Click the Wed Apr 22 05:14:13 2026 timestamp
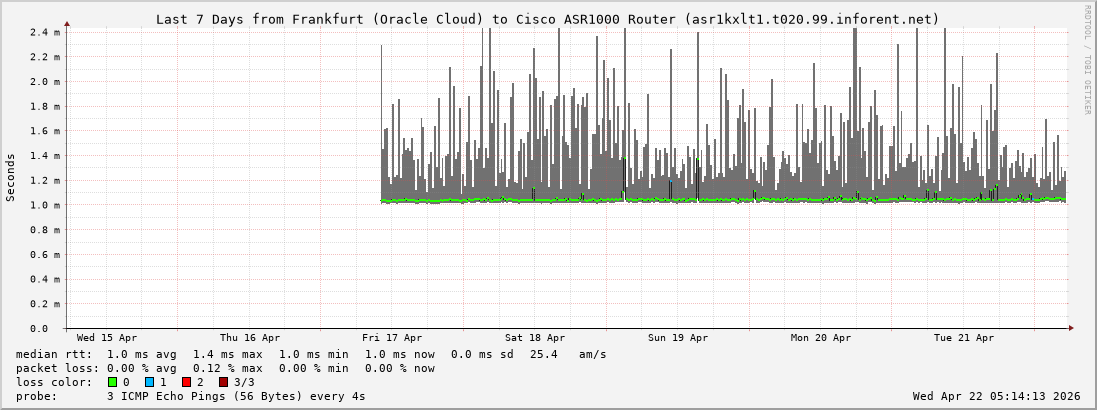Screen dimensions: 1097x410 click(x=996, y=396)
